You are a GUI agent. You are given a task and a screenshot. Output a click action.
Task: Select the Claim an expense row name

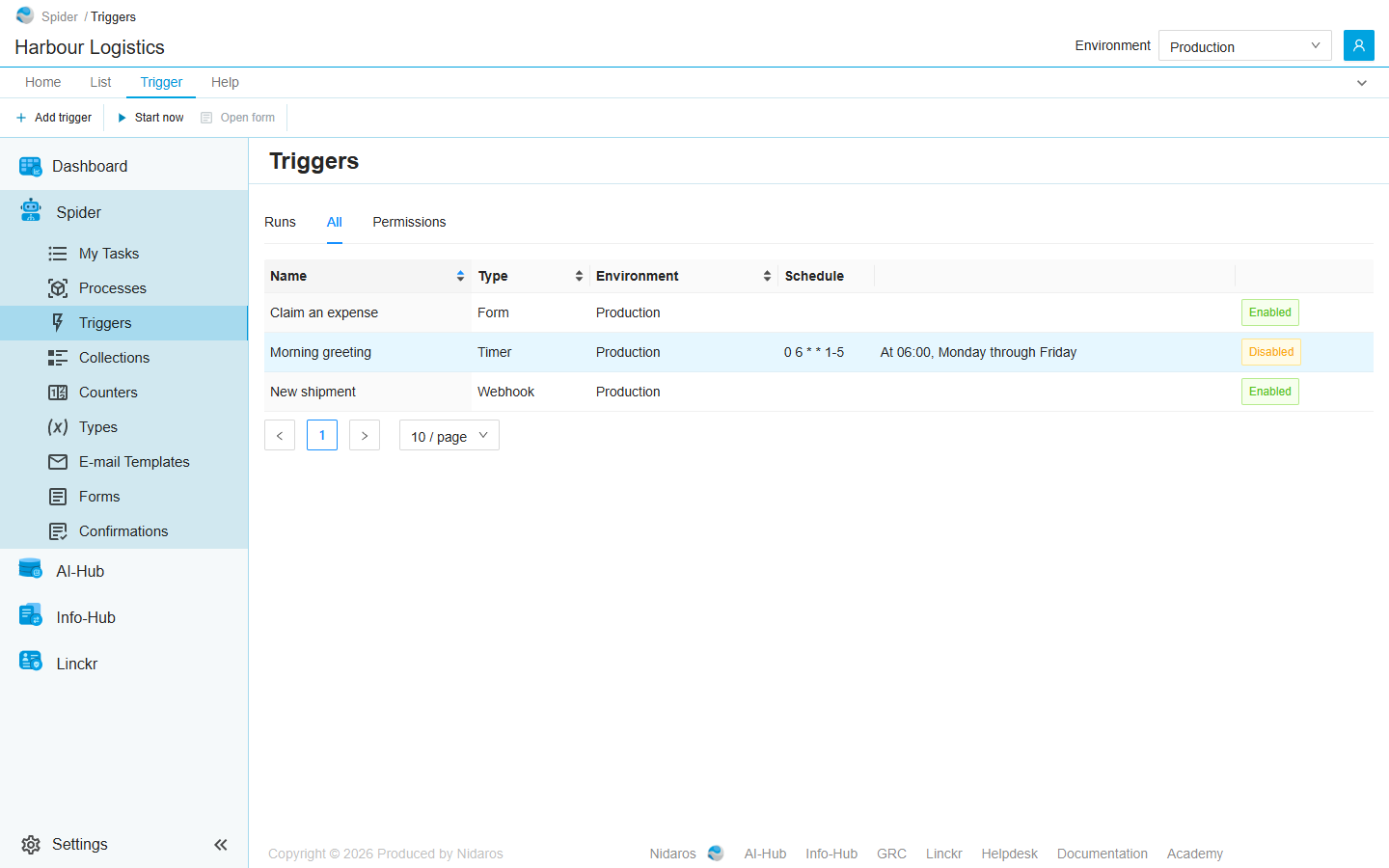[x=324, y=312]
